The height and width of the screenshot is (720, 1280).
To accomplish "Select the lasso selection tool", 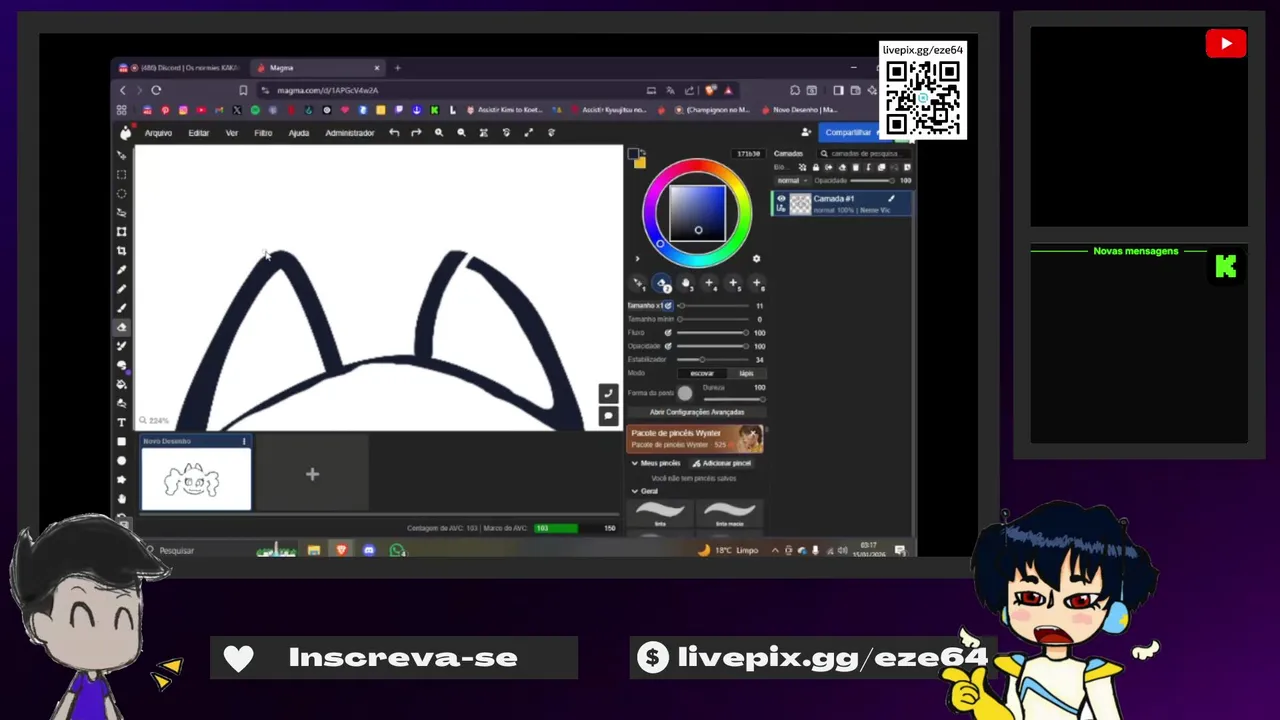I will [122, 212].
